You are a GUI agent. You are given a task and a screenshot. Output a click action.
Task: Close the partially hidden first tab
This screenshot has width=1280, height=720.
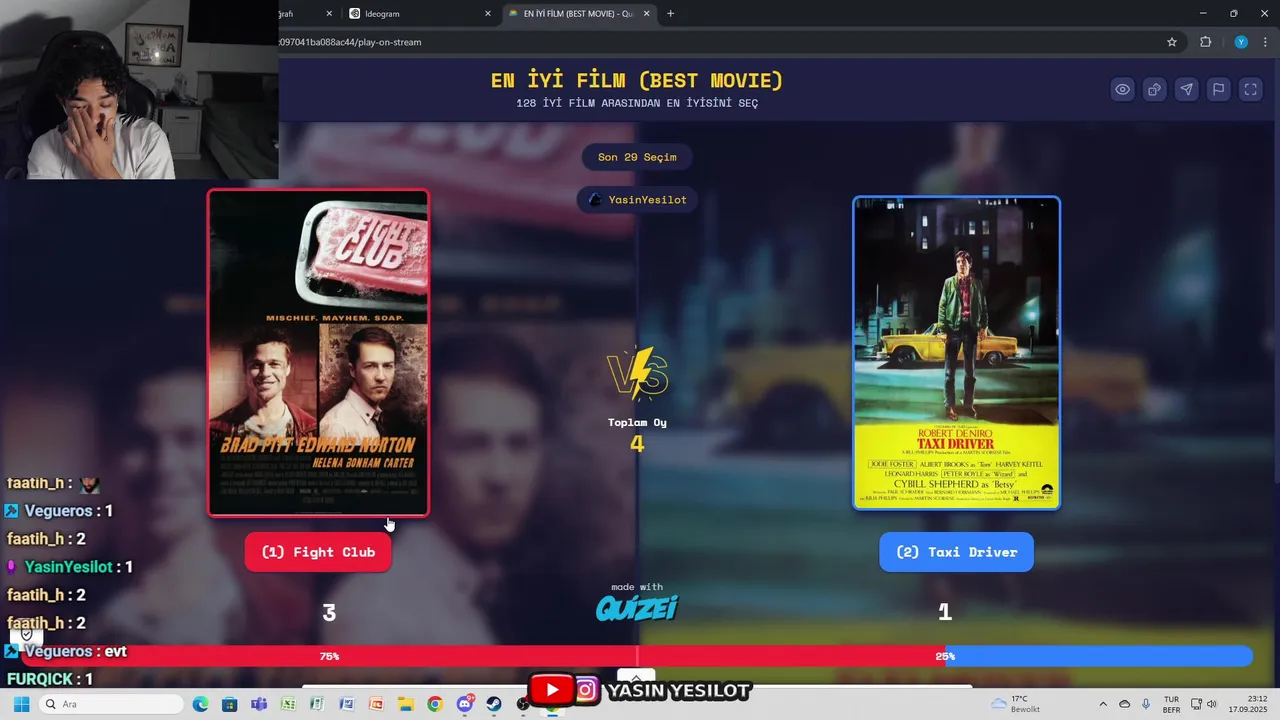(x=329, y=14)
